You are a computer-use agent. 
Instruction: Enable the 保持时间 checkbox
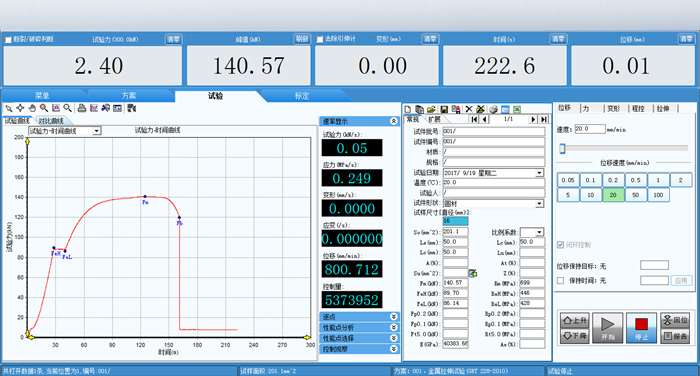pos(561,280)
